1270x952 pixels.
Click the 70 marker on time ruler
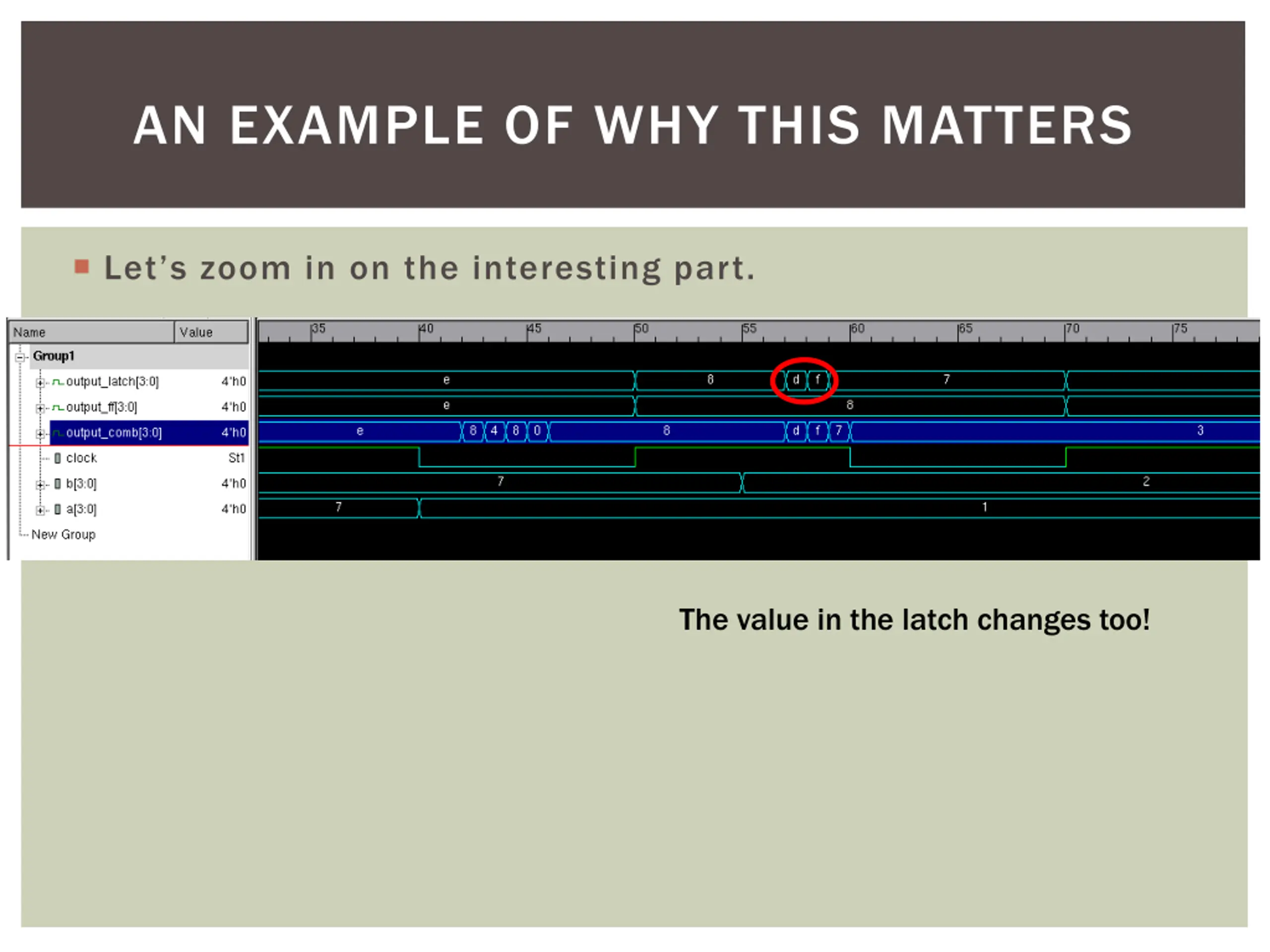point(1073,329)
